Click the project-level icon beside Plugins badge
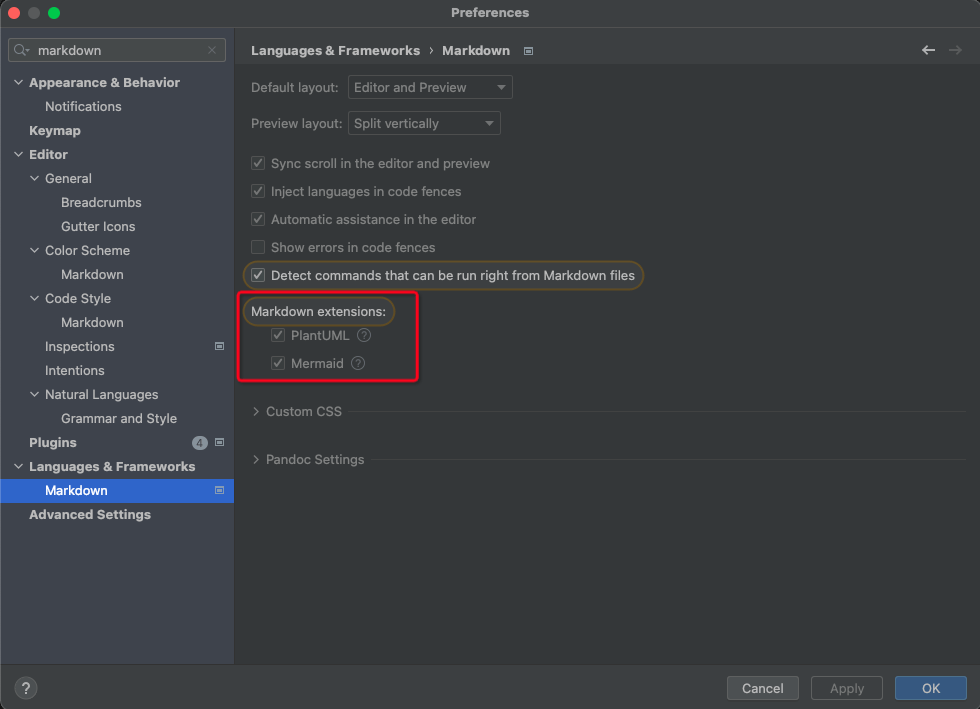This screenshot has width=980, height=709. click(220, 443)
